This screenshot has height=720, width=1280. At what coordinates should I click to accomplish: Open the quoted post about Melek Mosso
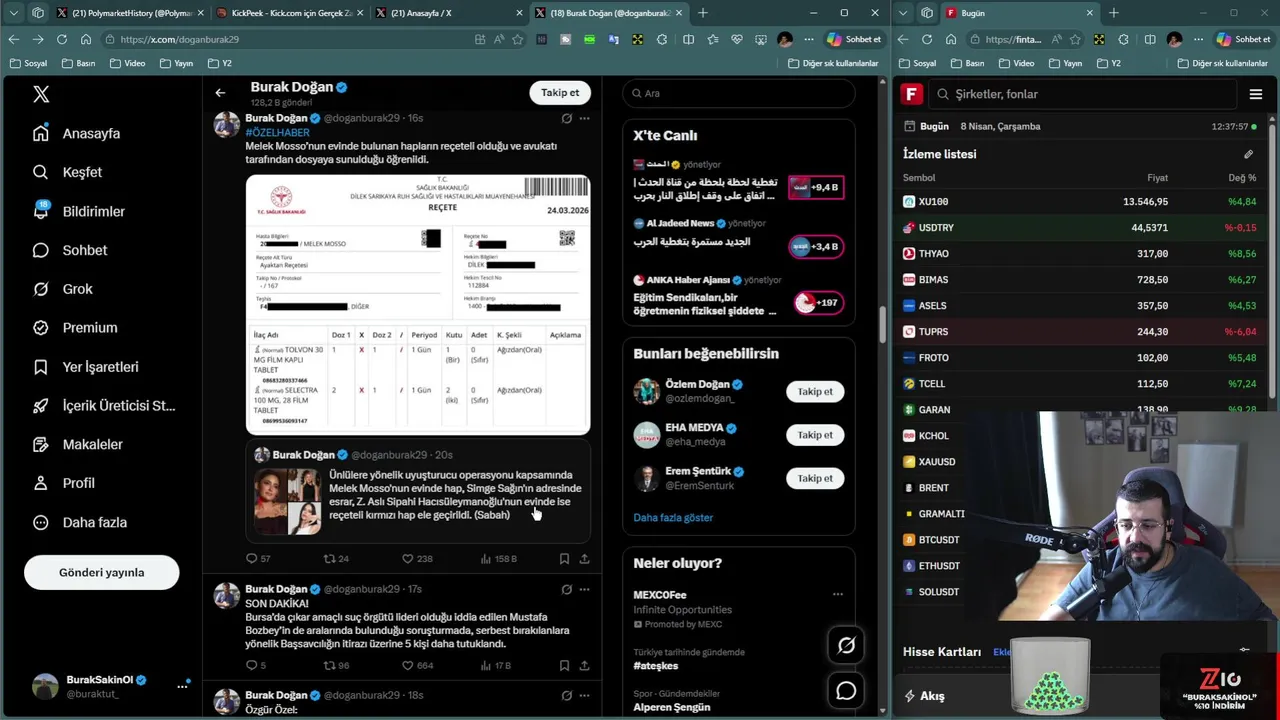point(418,490)
